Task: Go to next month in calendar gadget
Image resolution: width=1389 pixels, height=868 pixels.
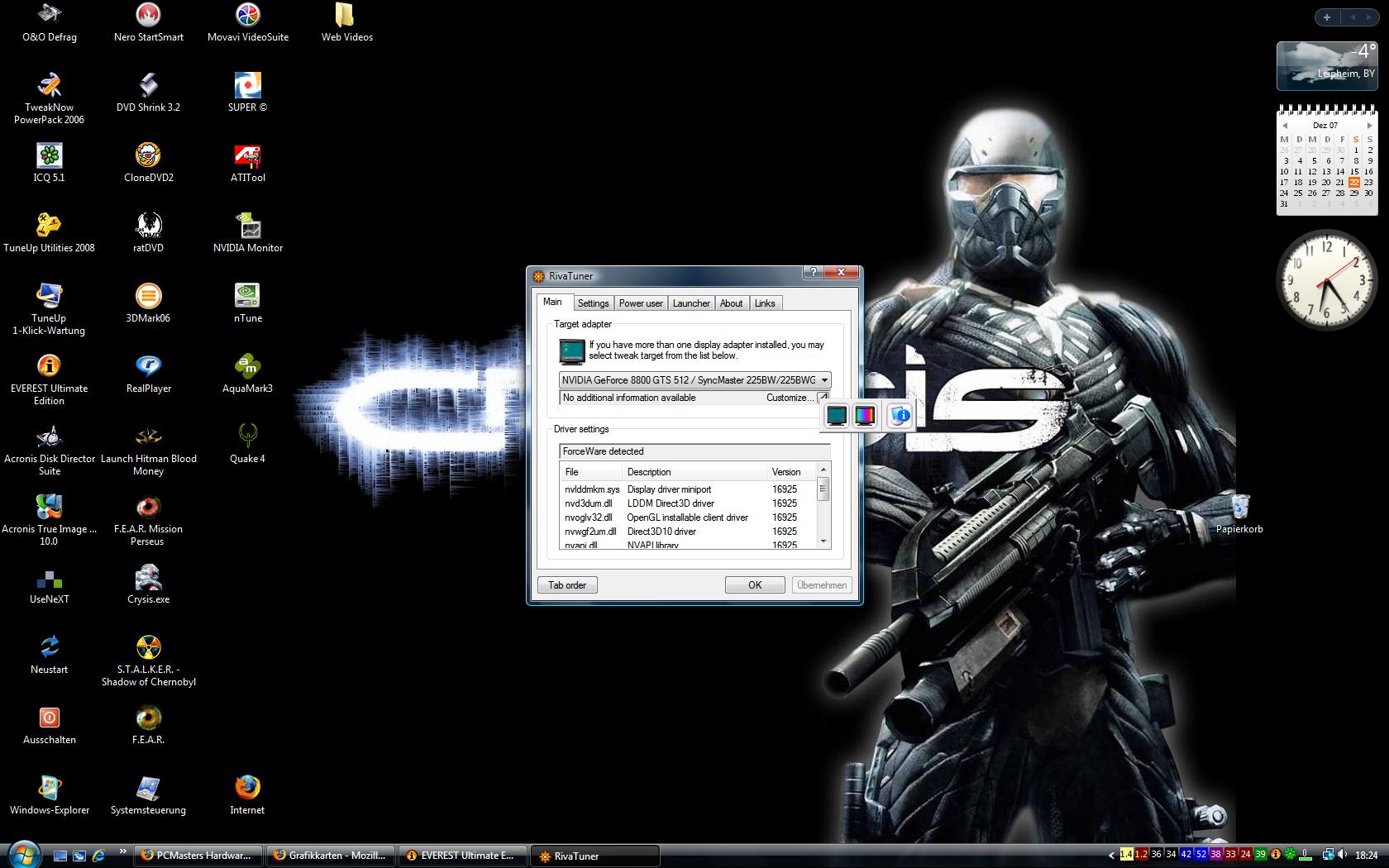Action: tap(1370, 126)
